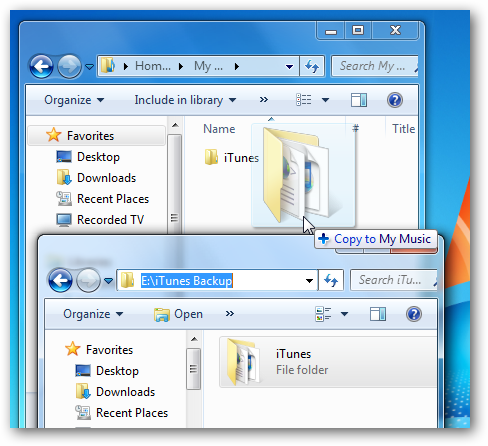
Task: Select Downloads in iTunes Backup navigation pane
Action: click(125, 392)
